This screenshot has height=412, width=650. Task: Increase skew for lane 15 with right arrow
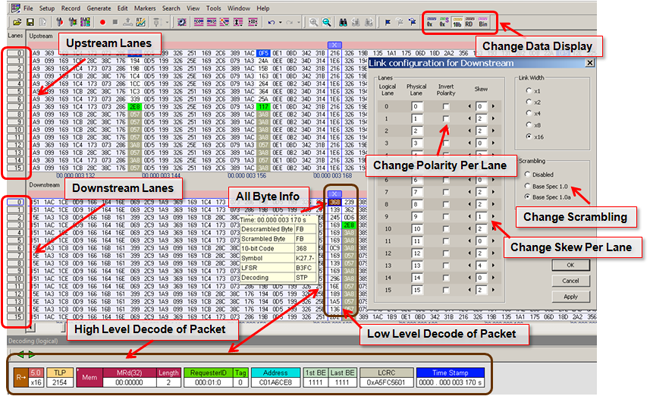pos(493,290)
